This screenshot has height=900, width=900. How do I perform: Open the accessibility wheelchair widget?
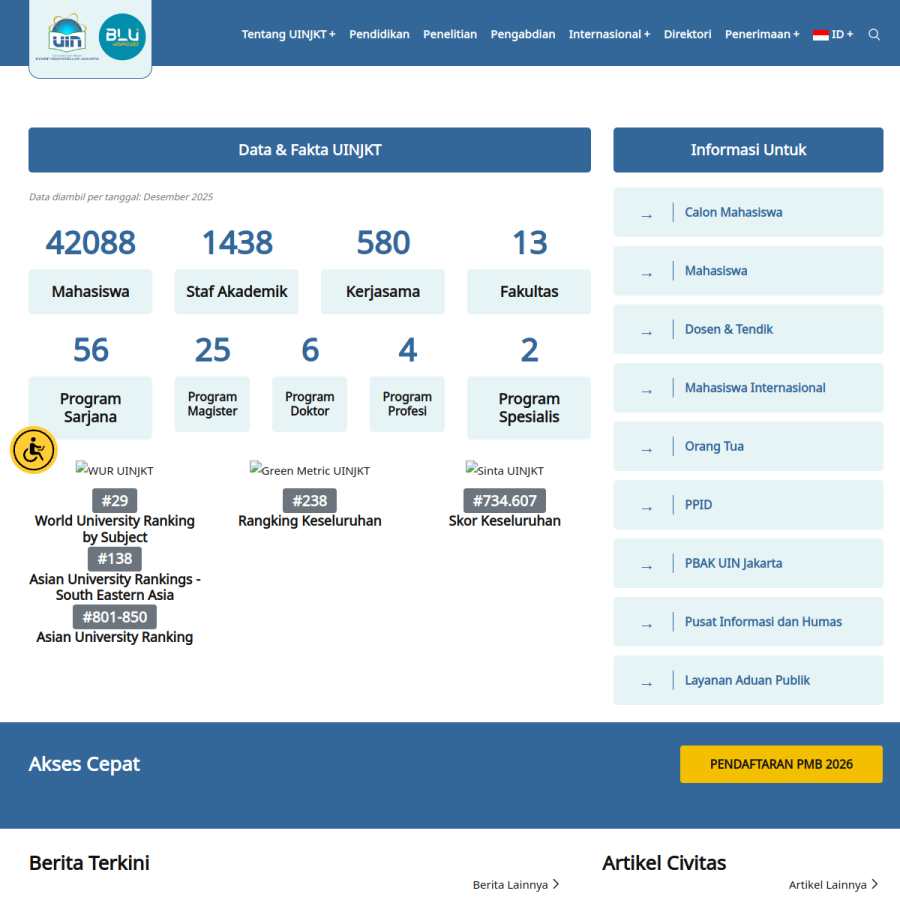33,450
